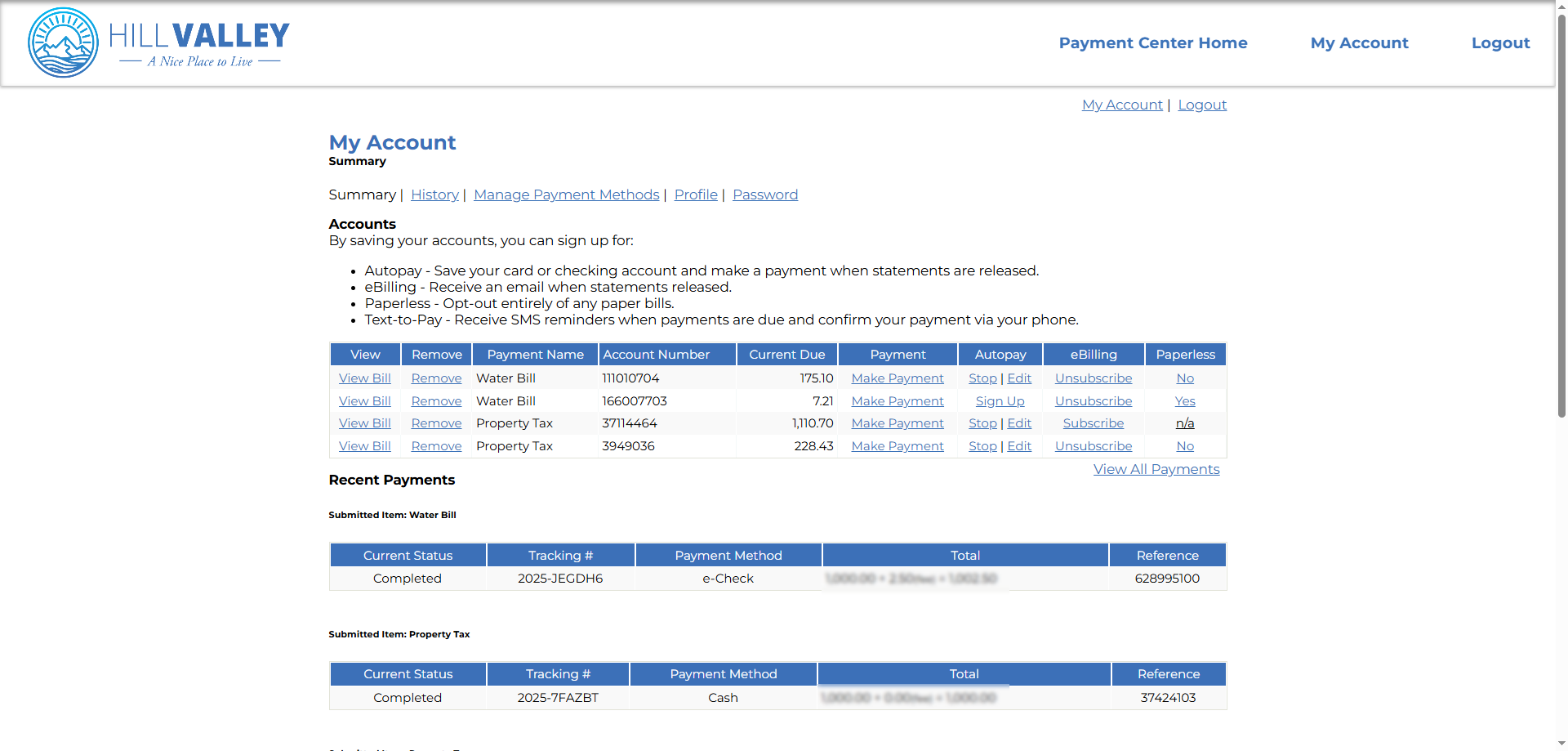Open View All Payments
The width and height of the screenshot is (1568, 751).
pyautogui.click(x=1156, y=469)
